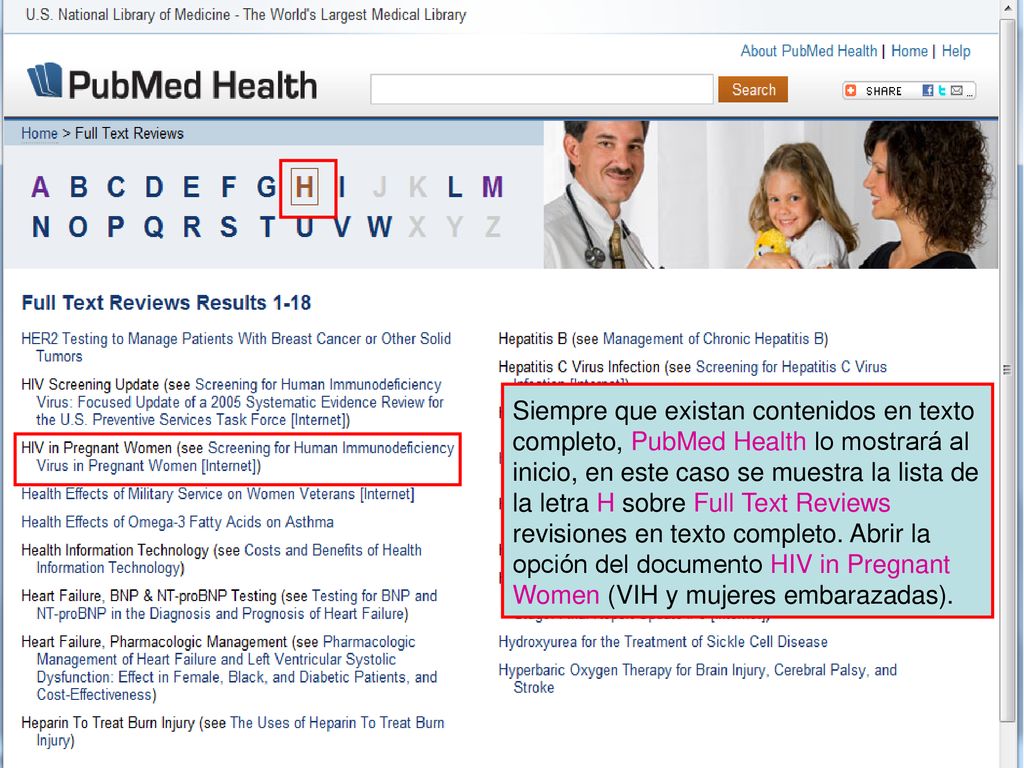Viewport: 1024px width, 768px height.
Task: Go to the Home link at top right
Action: pos(909,51)
